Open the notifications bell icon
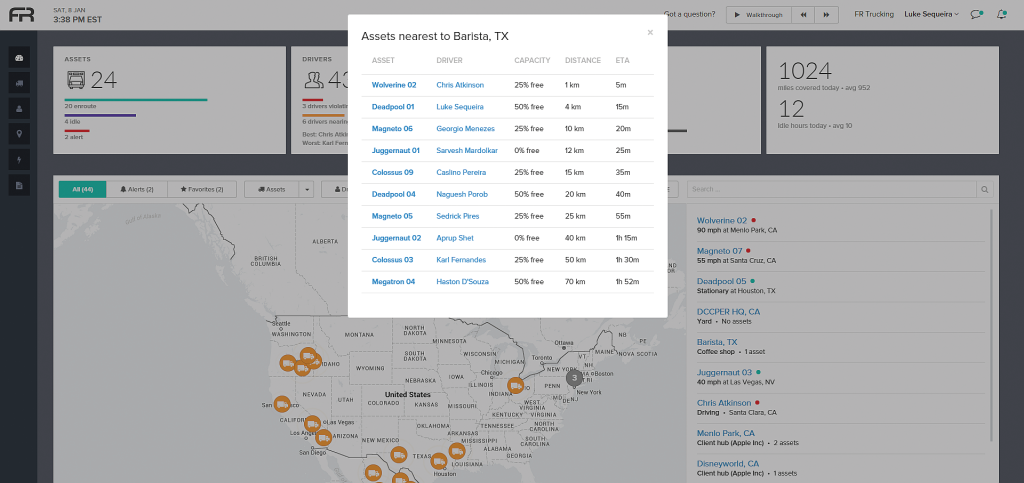1024x483 pixels. (1001, 14)
